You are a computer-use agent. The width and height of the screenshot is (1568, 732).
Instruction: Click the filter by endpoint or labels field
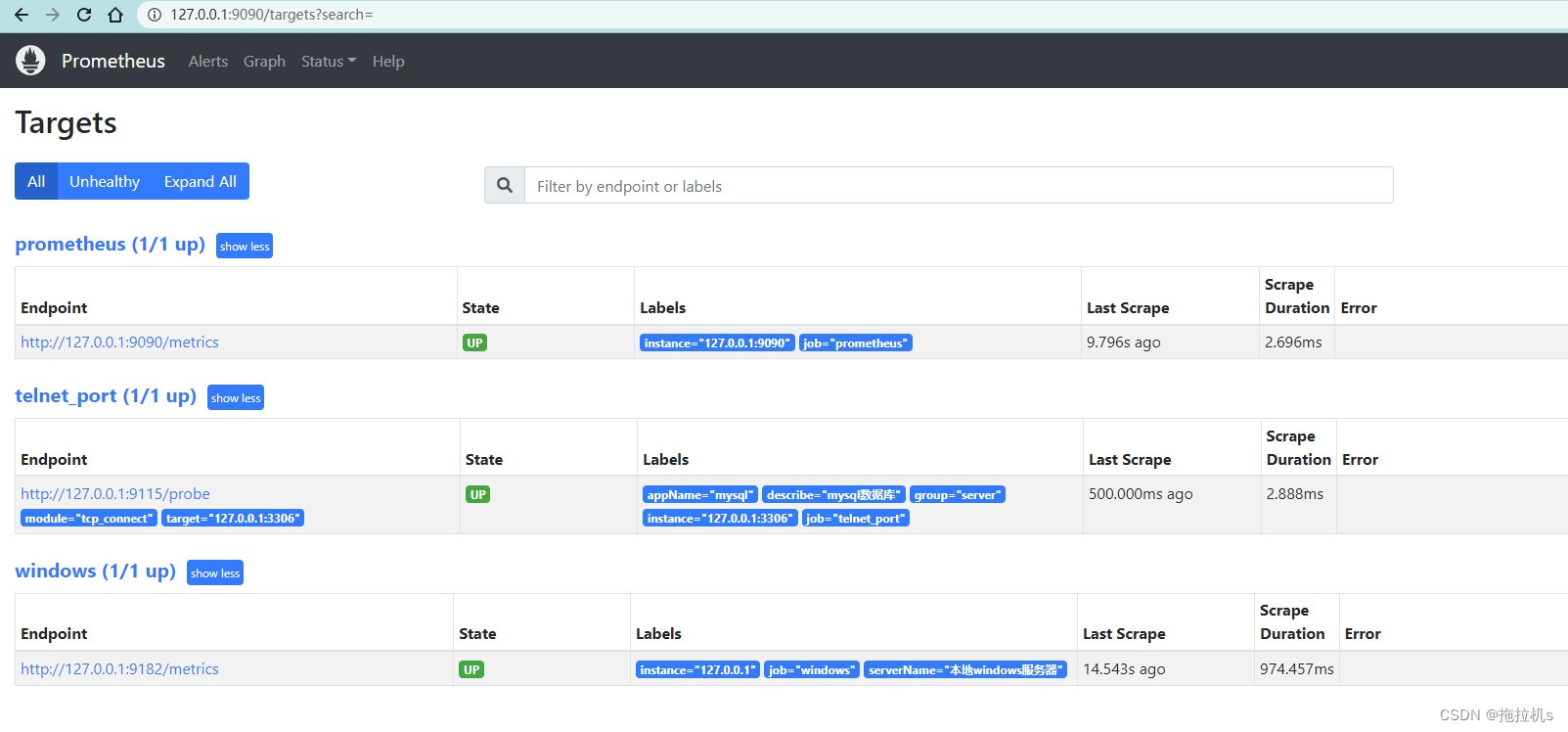959,185
